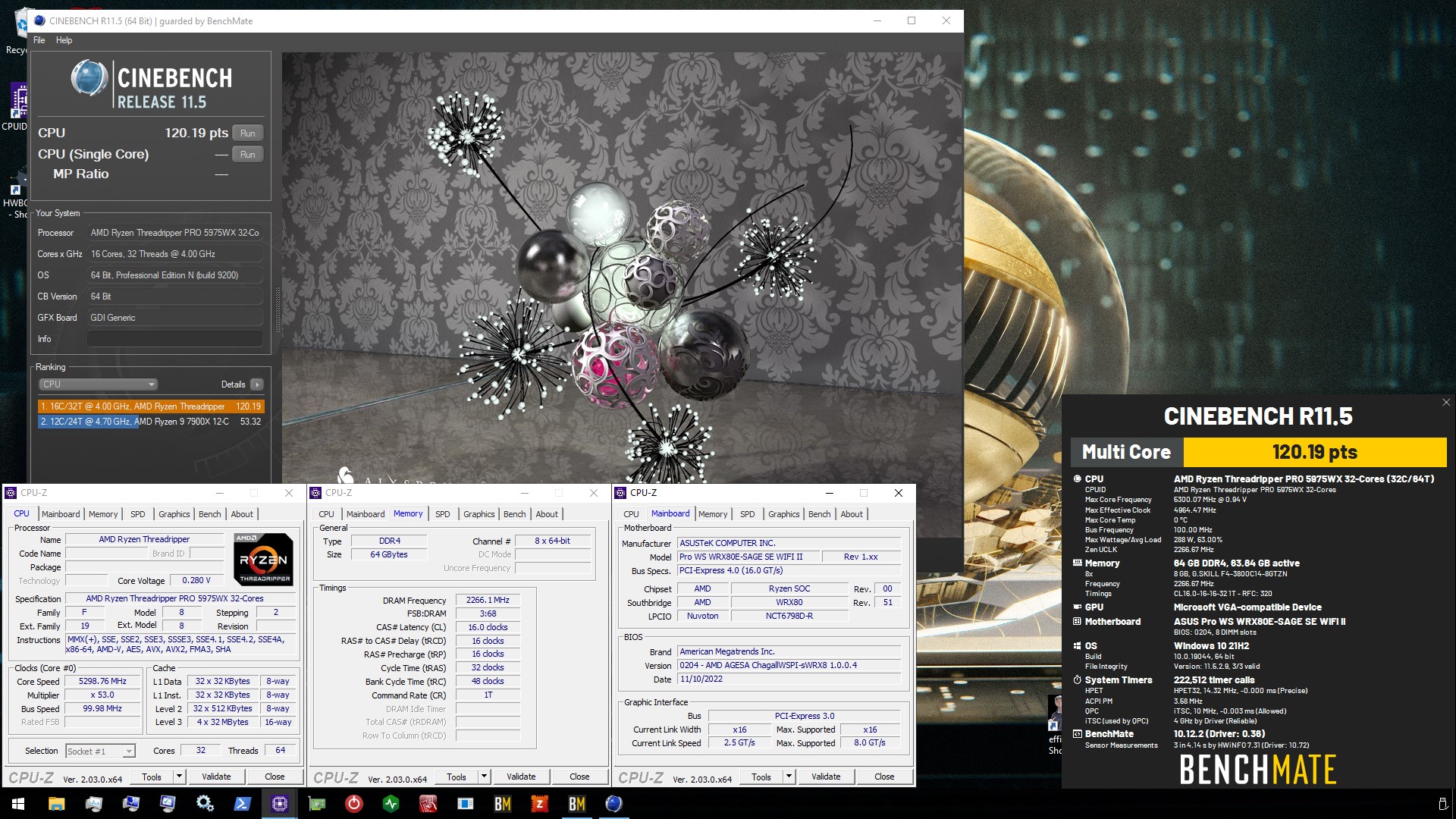The image size is (1456, 819).
Task: Click the BIOS Date field 11/10/2022
Action: (789, 679)
